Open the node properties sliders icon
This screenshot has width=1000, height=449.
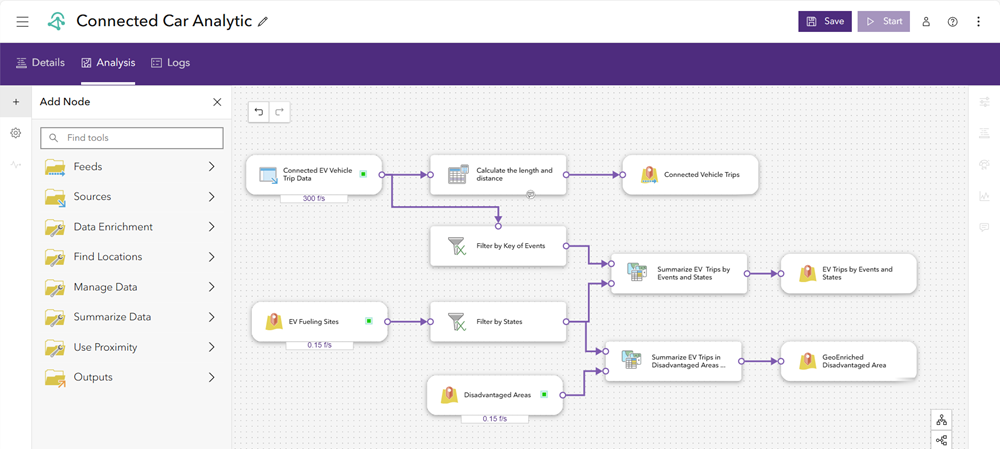[x=984, y=101]
